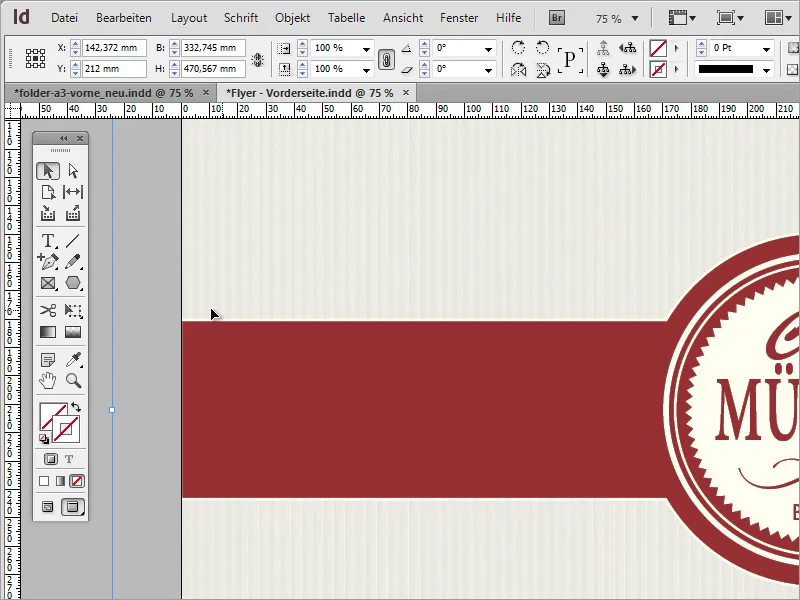800x600 pixels.
Task: Select the Type tool
Action: [48, 241]
